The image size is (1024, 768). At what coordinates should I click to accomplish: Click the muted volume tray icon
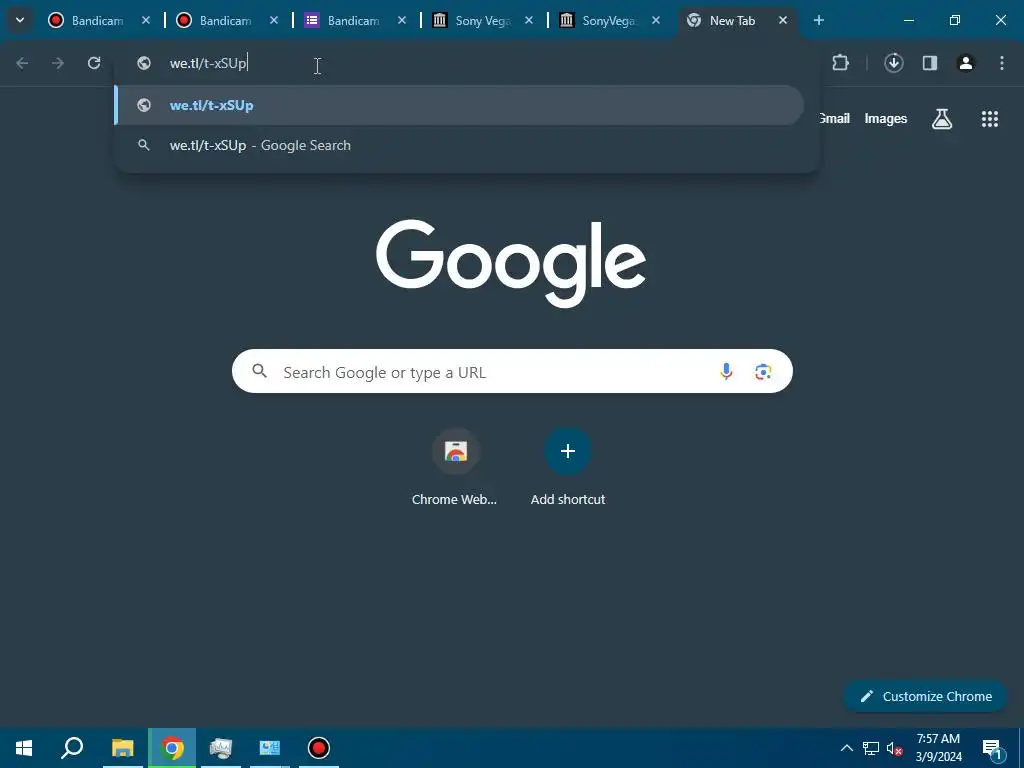[894, 748]
